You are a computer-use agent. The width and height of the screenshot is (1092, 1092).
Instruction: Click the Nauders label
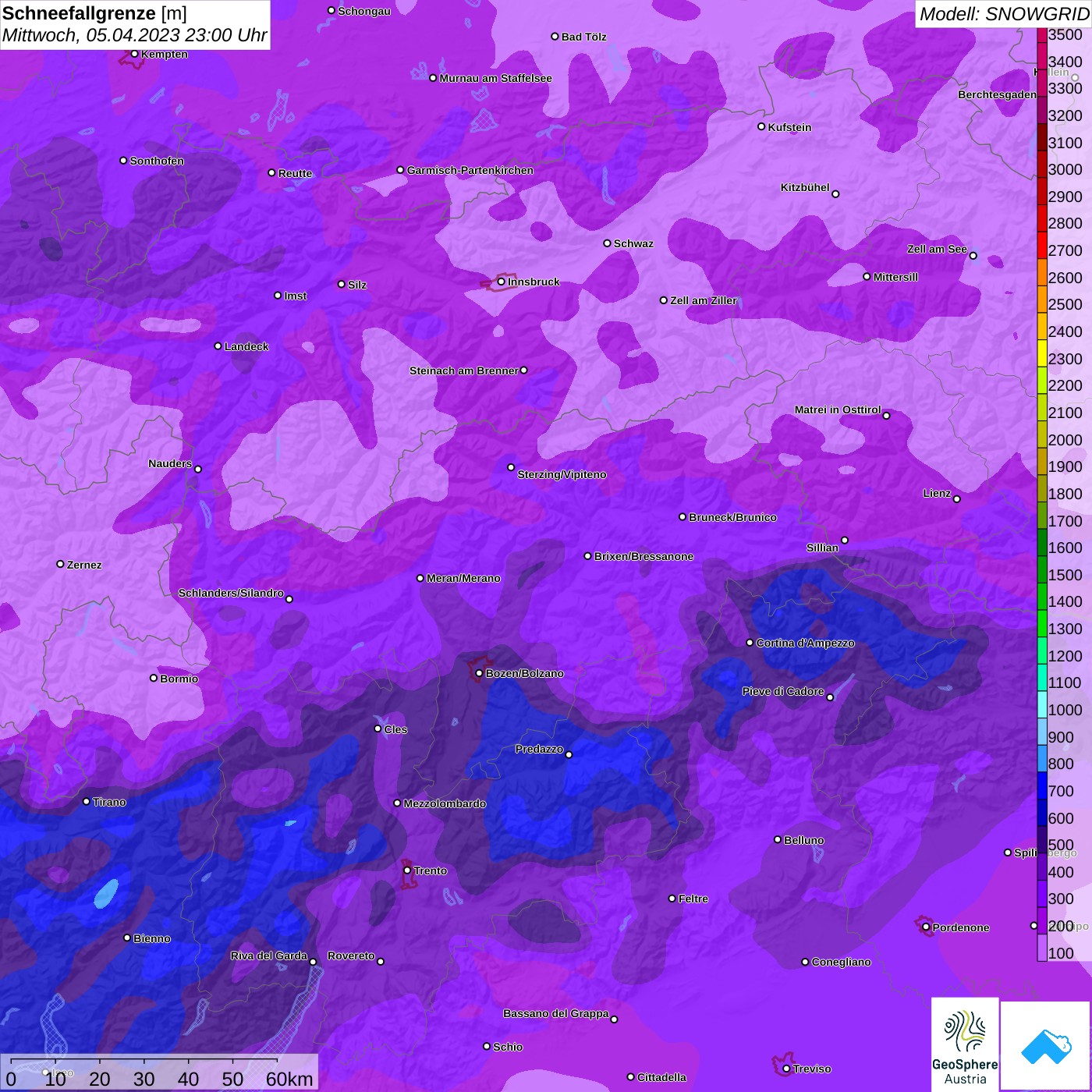click(x=170, y=463)
